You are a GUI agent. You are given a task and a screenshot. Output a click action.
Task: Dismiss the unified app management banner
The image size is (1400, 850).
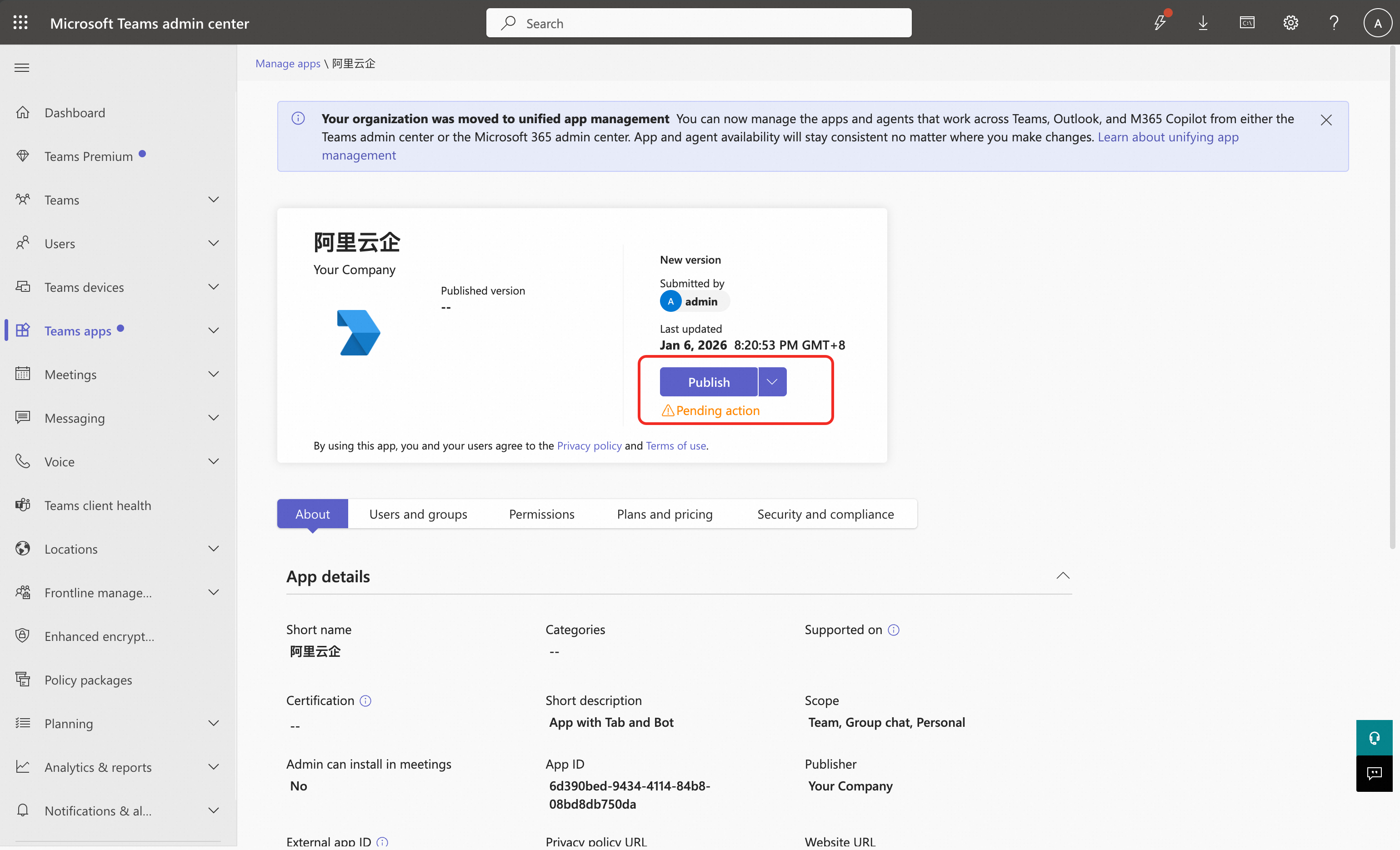click(x=1325, y=120)
